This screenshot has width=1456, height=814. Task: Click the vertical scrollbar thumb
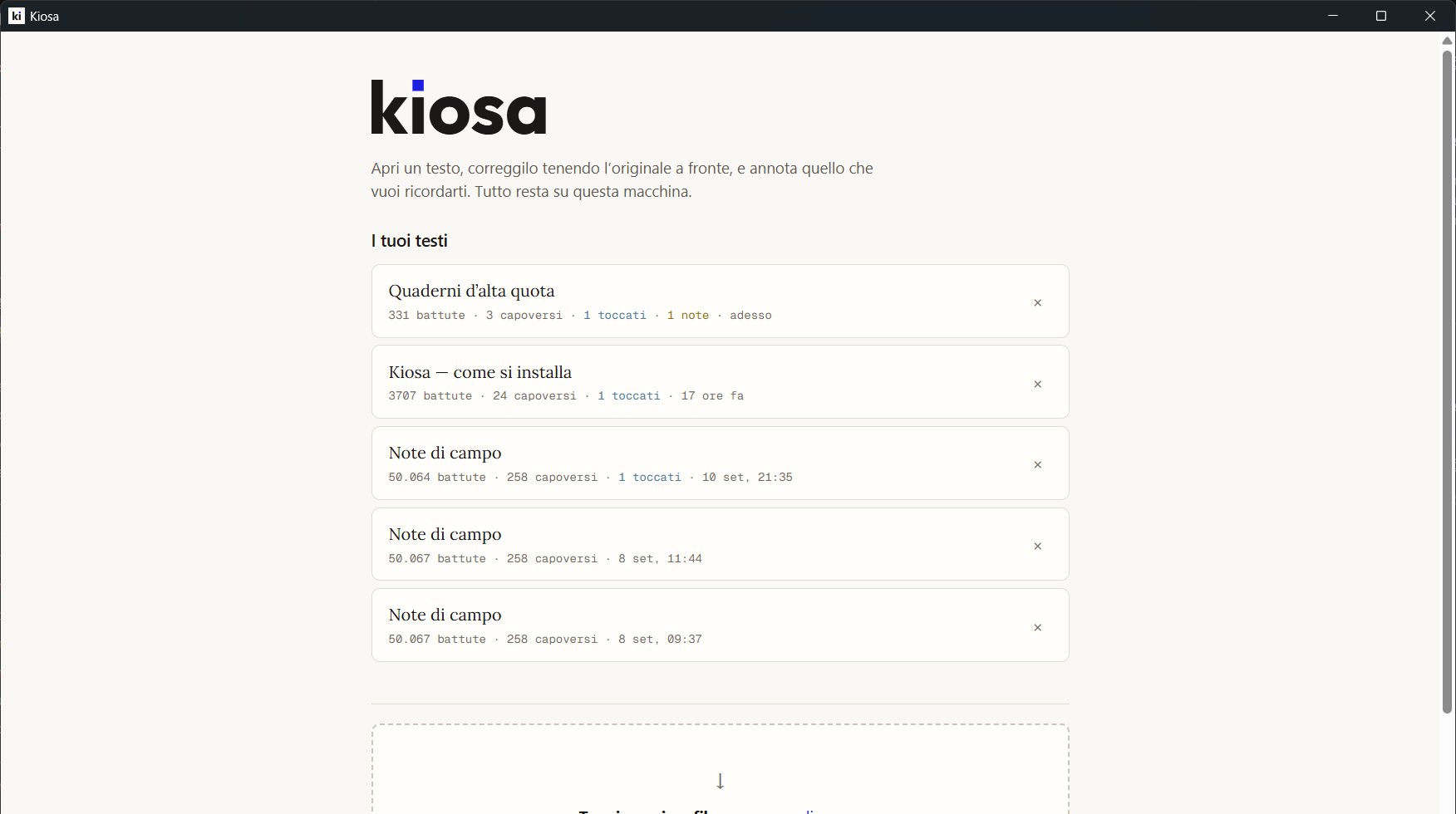click(1447, 382)
